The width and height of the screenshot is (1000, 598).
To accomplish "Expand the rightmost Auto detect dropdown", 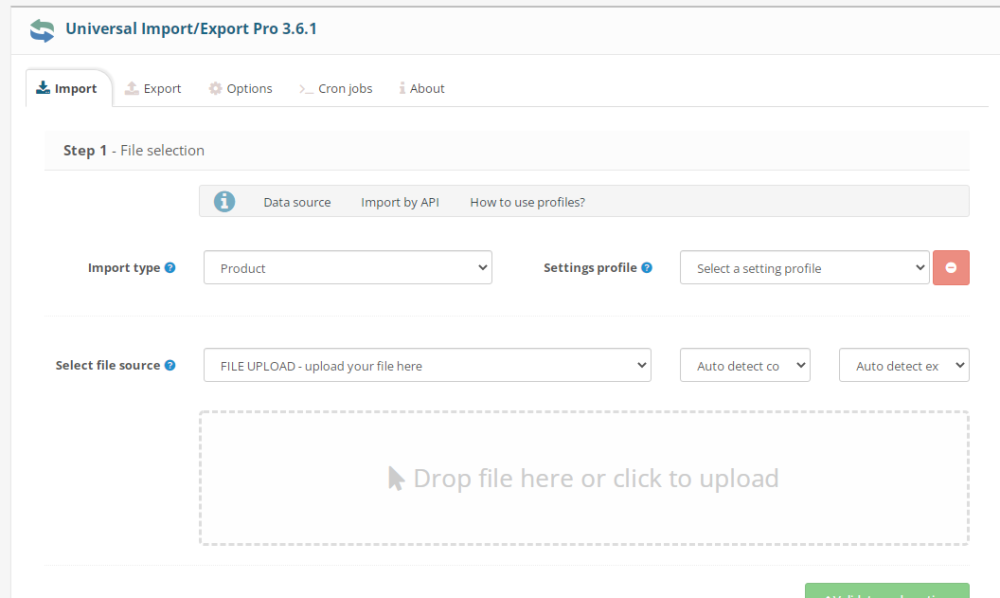I will tap(903, 366).
